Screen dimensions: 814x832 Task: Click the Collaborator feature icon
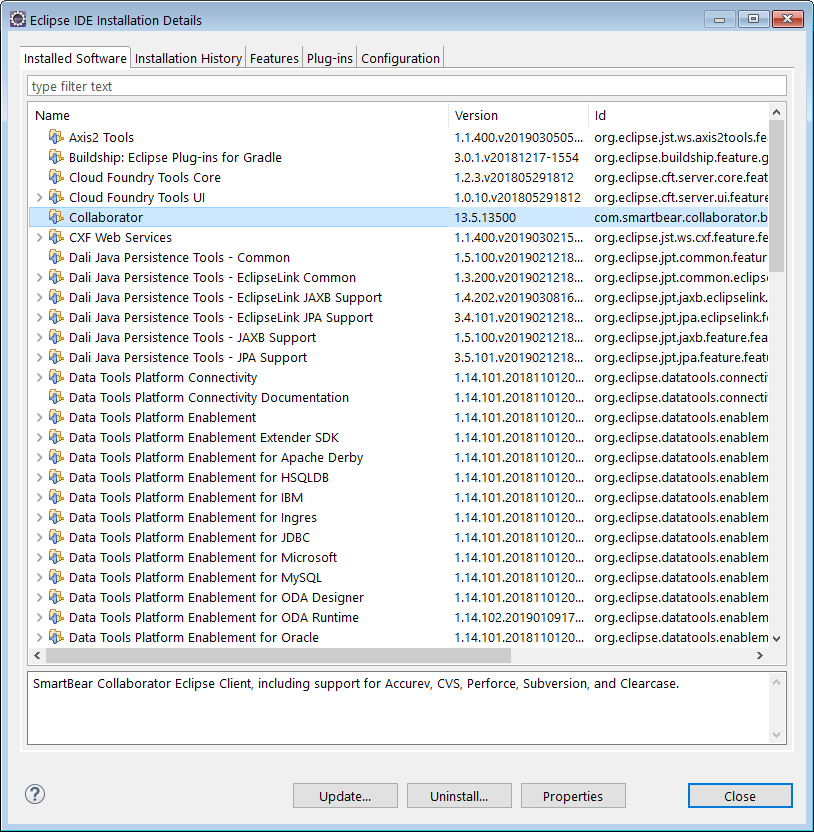click(56, 217)
